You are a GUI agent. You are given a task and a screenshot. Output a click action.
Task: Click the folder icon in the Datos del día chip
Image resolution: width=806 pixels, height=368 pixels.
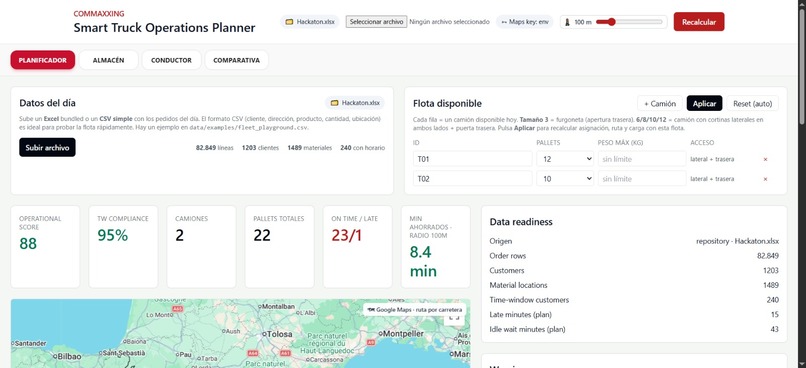pos(335,103)
